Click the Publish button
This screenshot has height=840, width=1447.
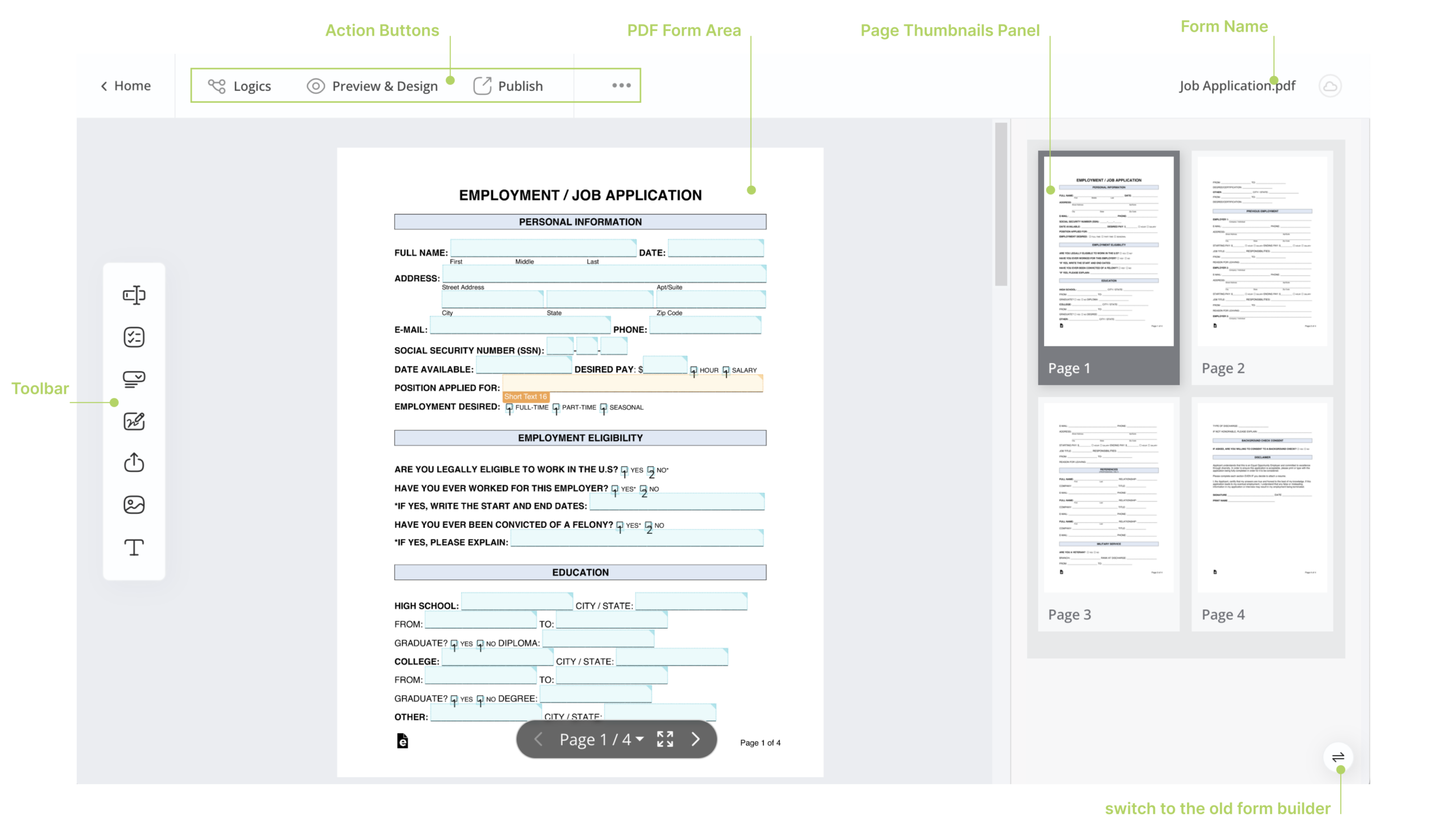(x=508, y=86)
